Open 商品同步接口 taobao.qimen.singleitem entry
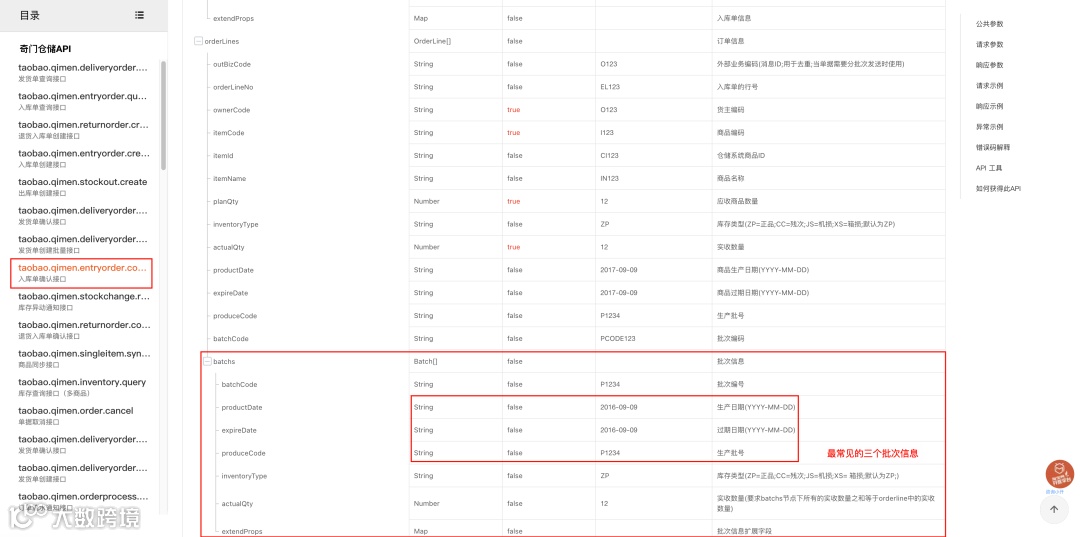Viewport: 1080px width, 537px height. tap(83, 359)
